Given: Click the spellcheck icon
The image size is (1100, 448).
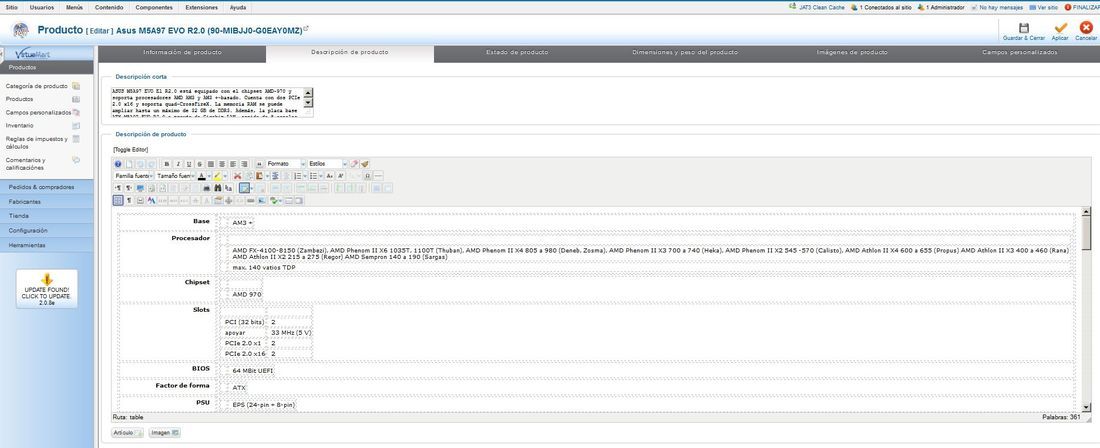Looking at the screenshot, I should click(x=274, y=201).
